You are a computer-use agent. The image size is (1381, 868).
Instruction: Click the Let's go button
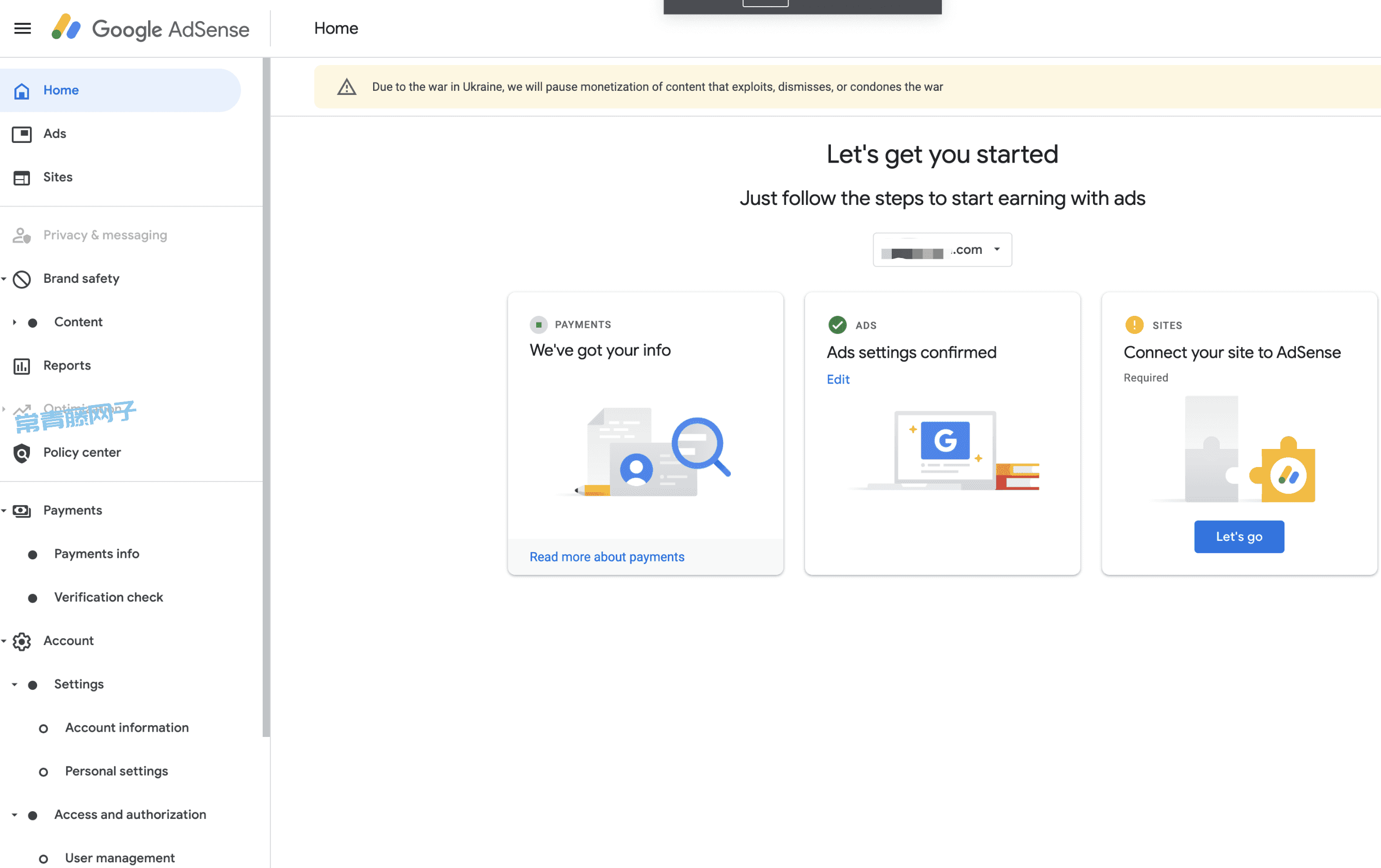1239,537
